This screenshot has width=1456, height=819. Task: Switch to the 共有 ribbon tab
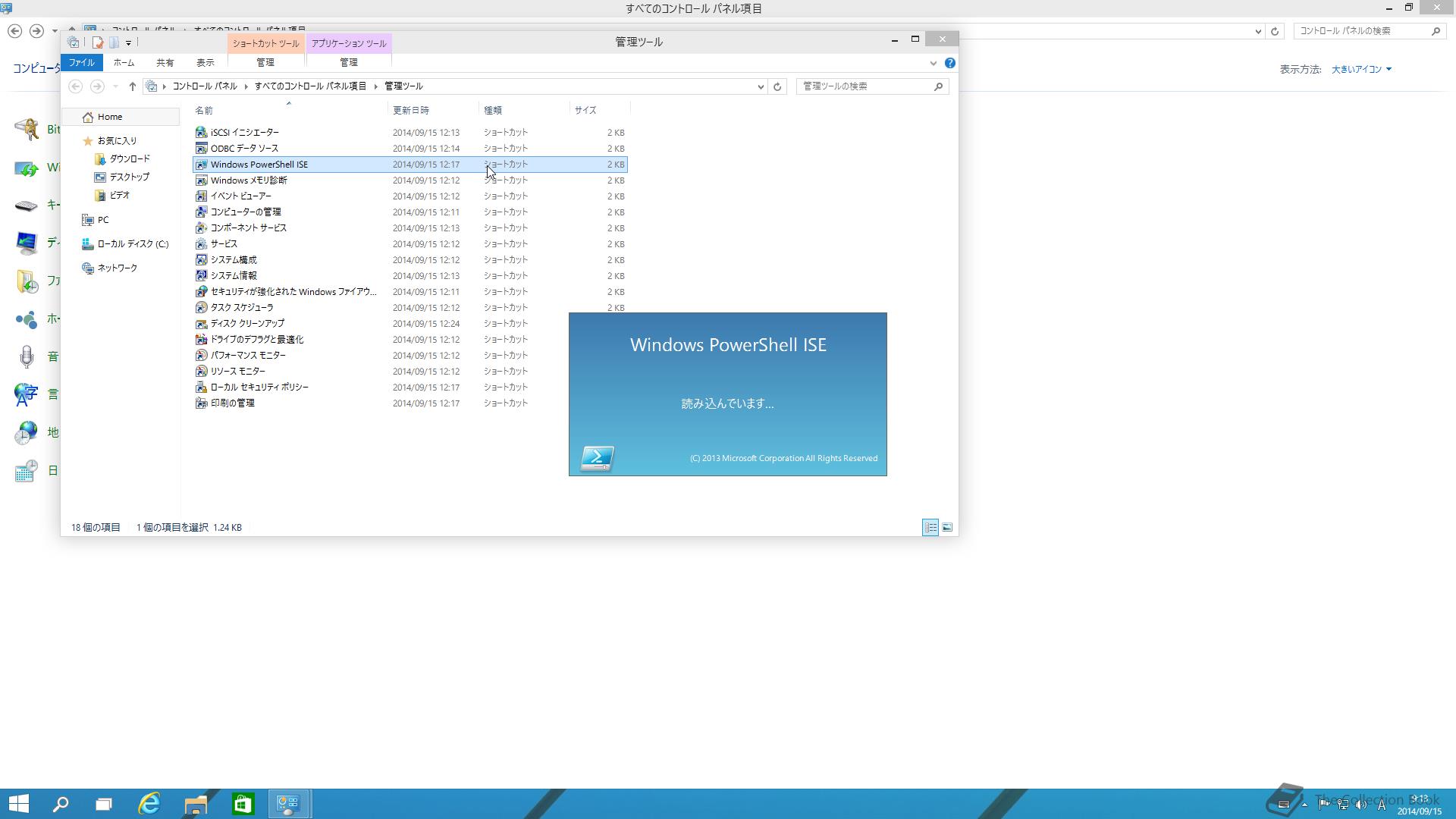pyautogui.click(x=165, y=63)
